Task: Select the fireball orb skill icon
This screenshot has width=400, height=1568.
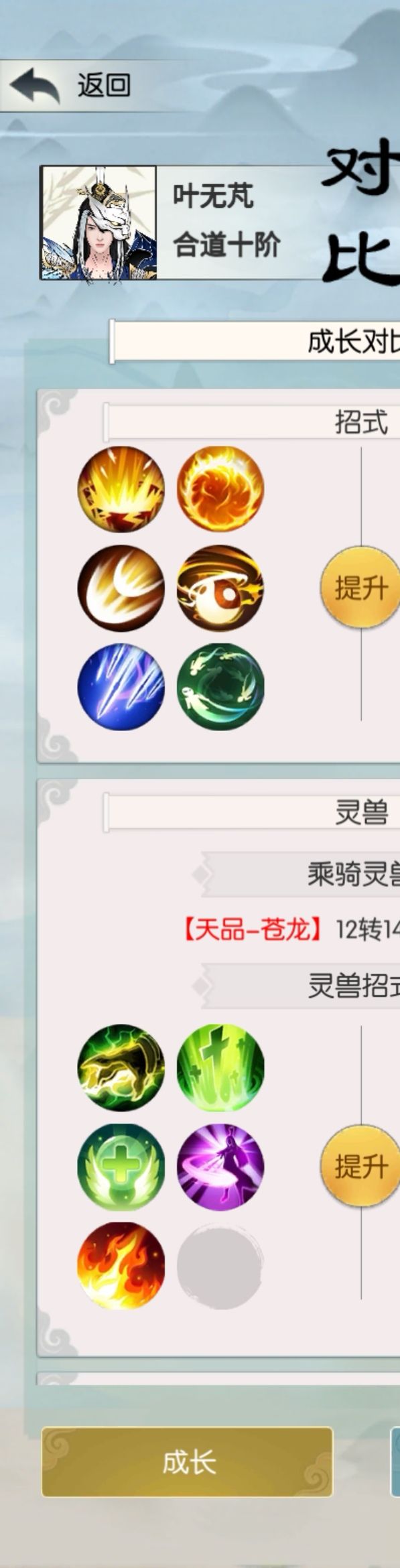Action: [x=220, y=489]
